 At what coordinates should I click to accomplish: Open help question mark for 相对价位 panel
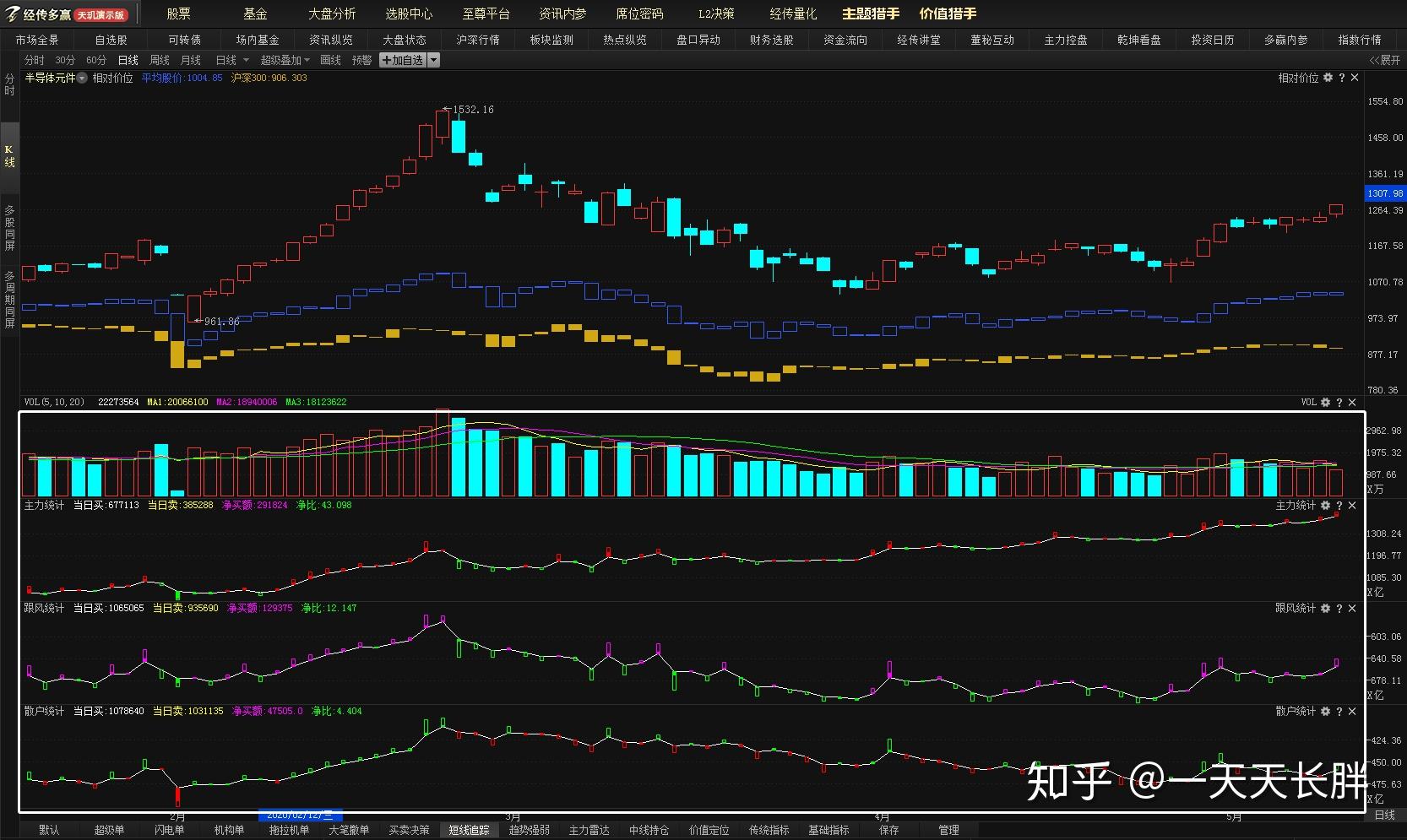[x=1341, y=78]
